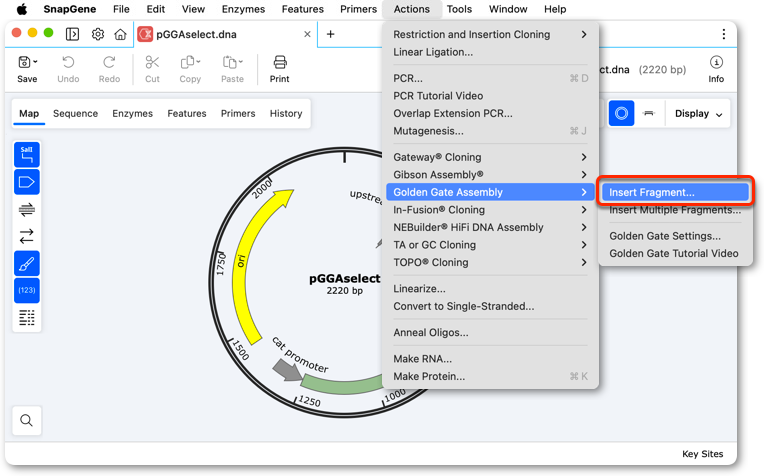This screenshot has width=764, height=476.
Task: Open the Apple menu
Action: click(x=22, y=9)
